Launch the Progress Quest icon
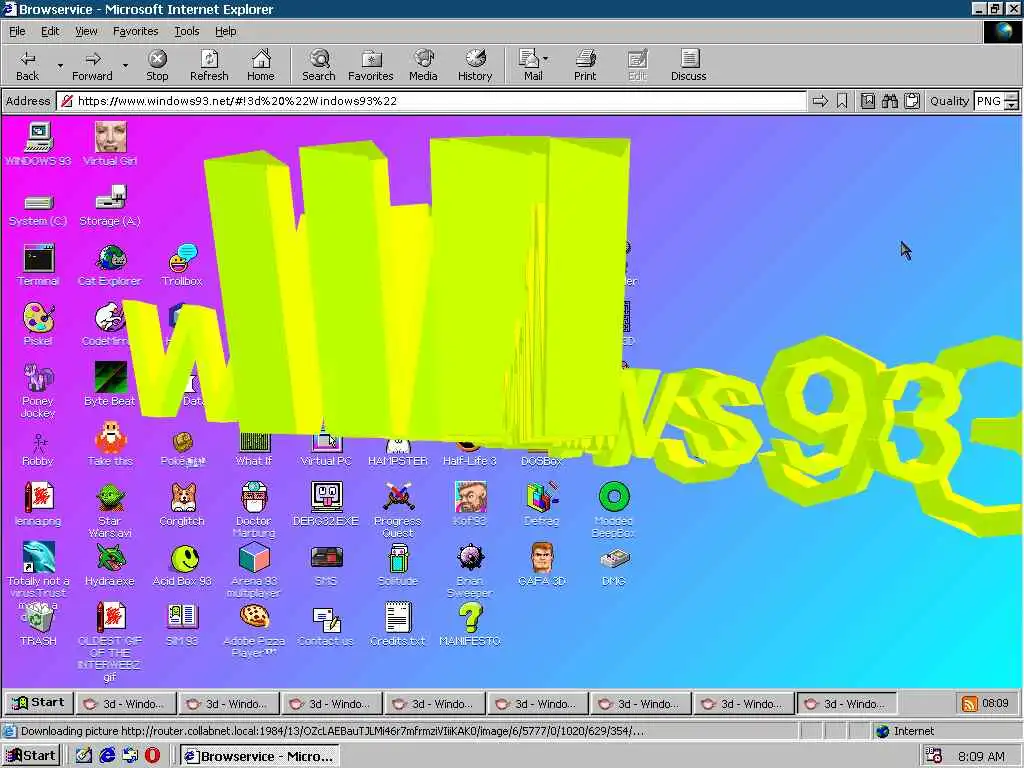Image resolution: width=1024 pixels, height=768 pixels. pyautogui.click(x=398, y=511)
